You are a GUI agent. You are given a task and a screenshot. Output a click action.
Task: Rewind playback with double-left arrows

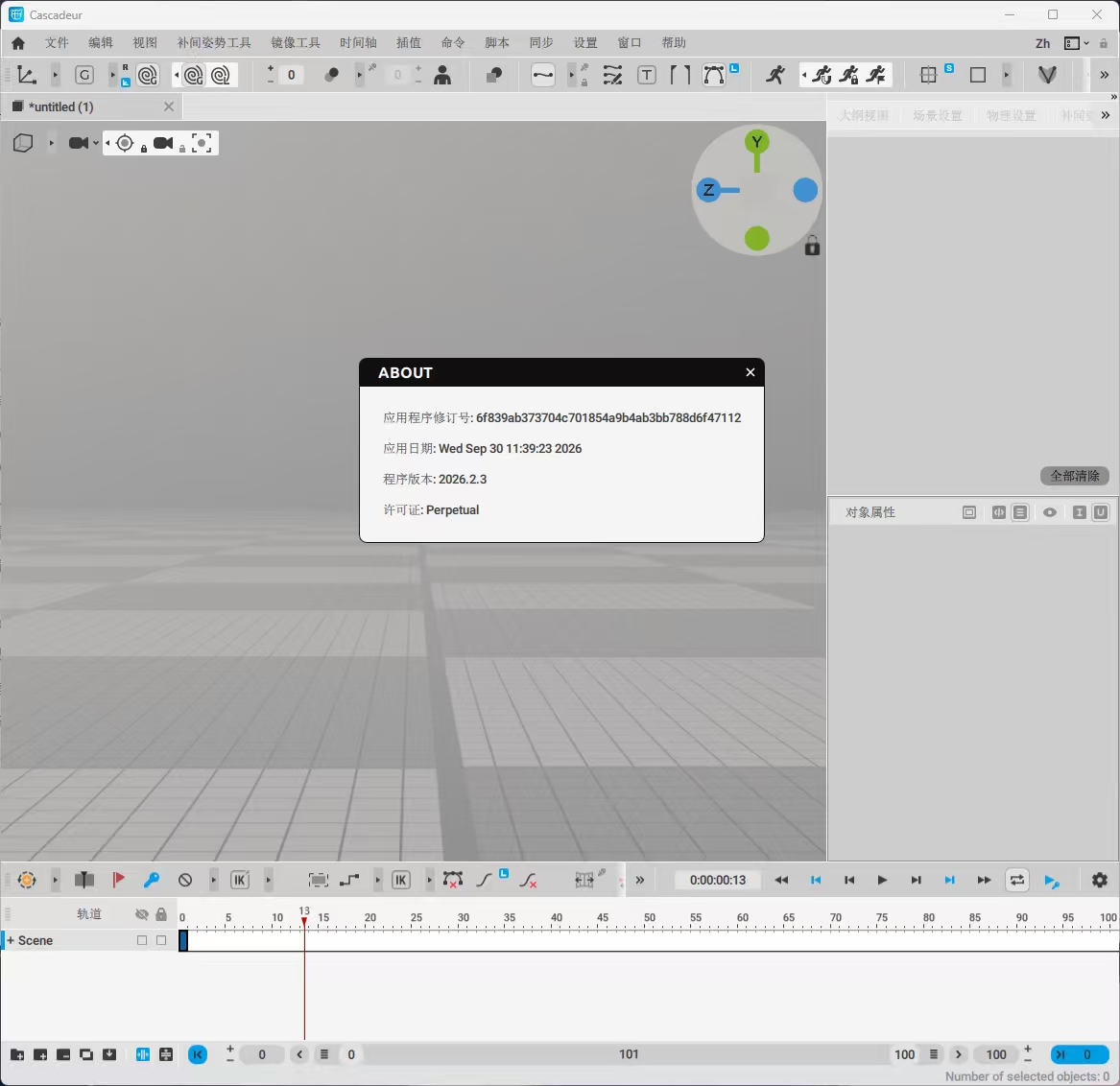(781, 880)
